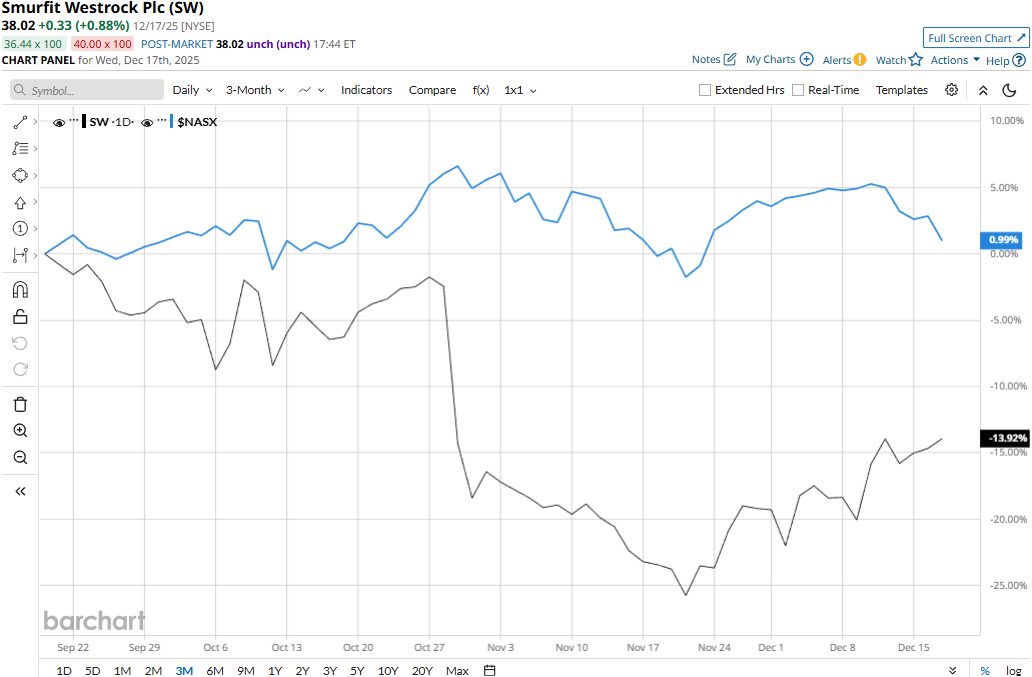Undo the last chart change

click(20, 343)
